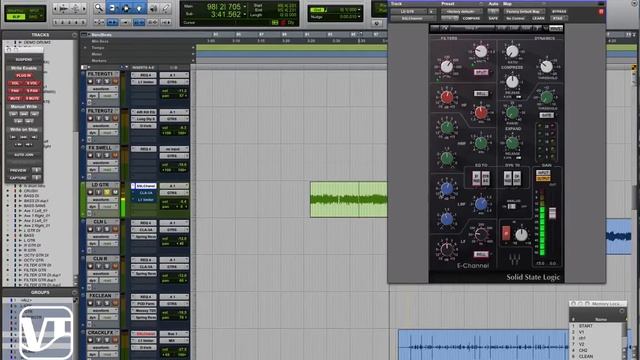The width and height of the screenshot is (640, 360).
Task: Click PLUG IN write enable button
Action: pyautogui.click(x=24, y=76)
